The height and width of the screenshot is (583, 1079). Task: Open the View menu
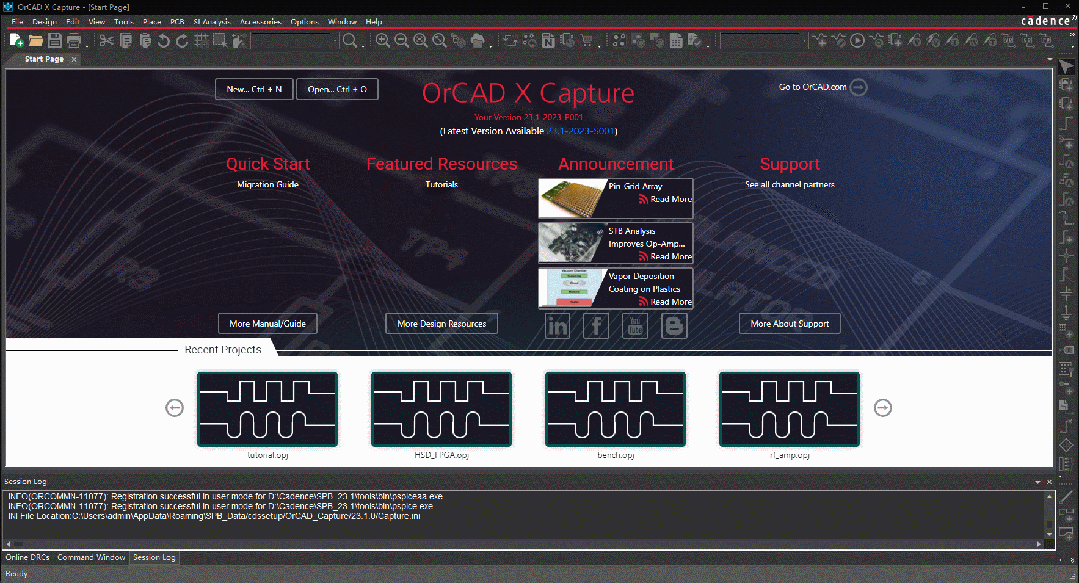96,21
